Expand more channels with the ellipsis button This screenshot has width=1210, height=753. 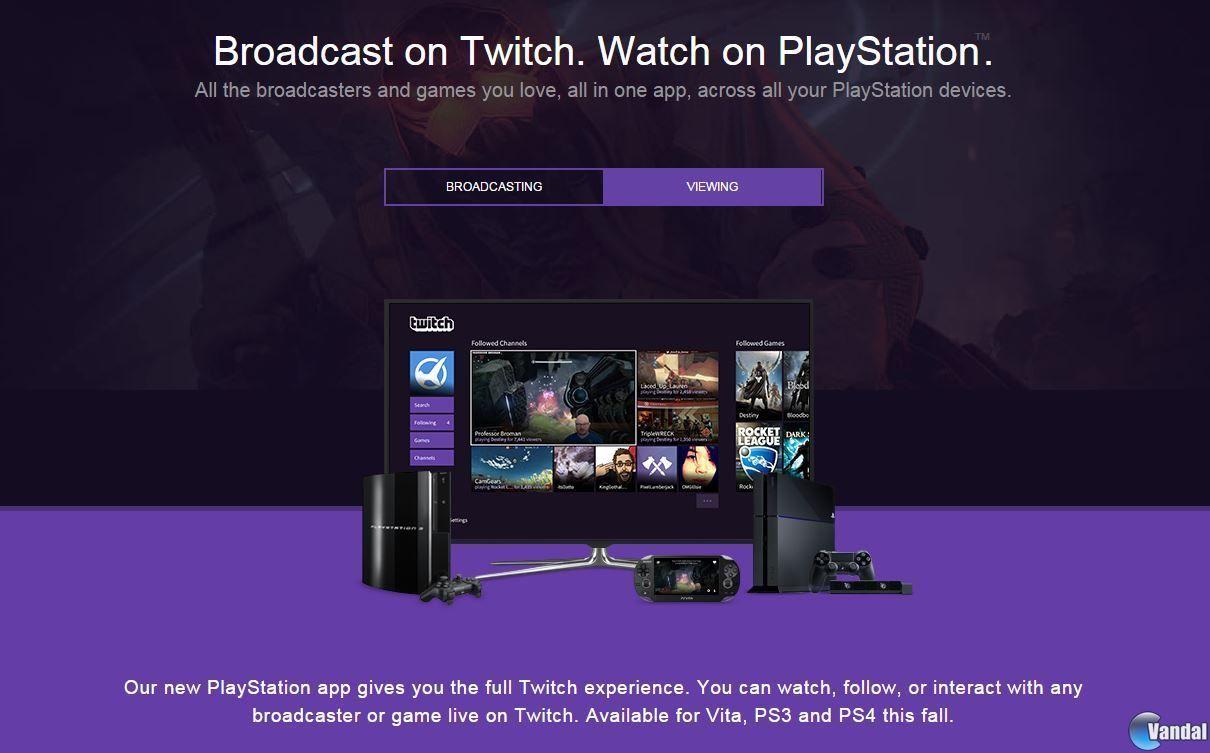(707, 501)
